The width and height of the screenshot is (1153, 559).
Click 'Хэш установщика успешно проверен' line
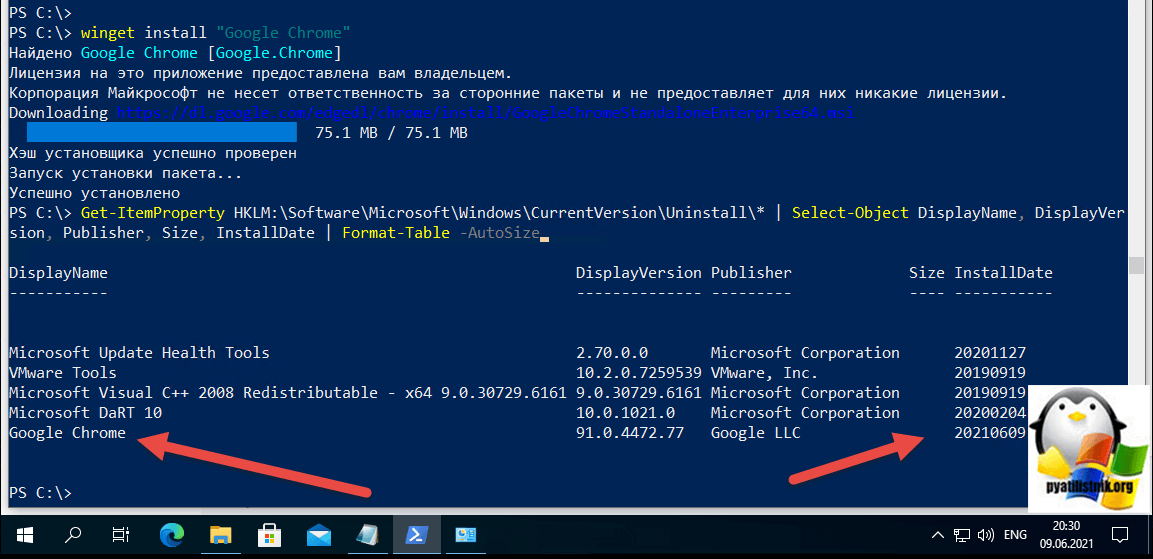point(153,154)
